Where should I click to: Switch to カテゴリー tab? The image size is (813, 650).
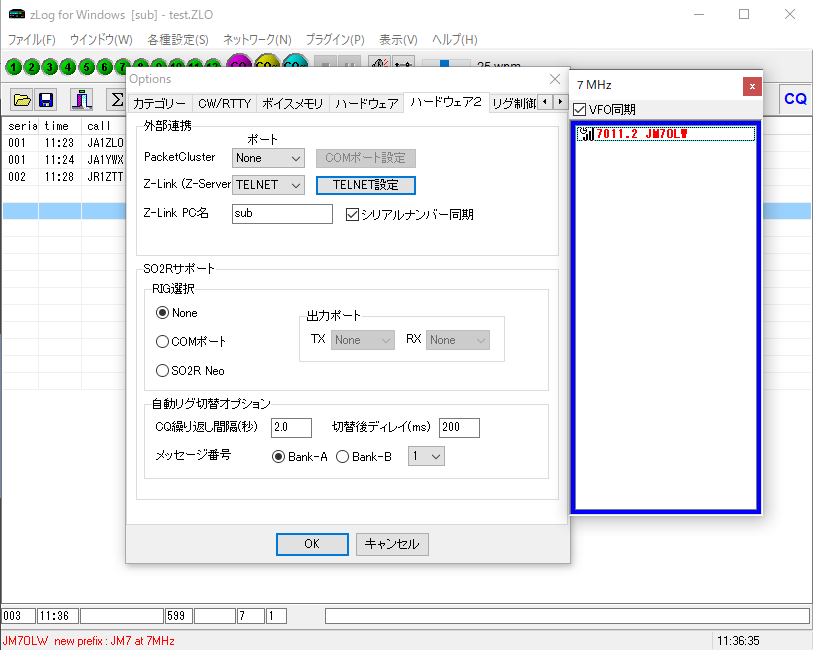(x=160, y=103)
